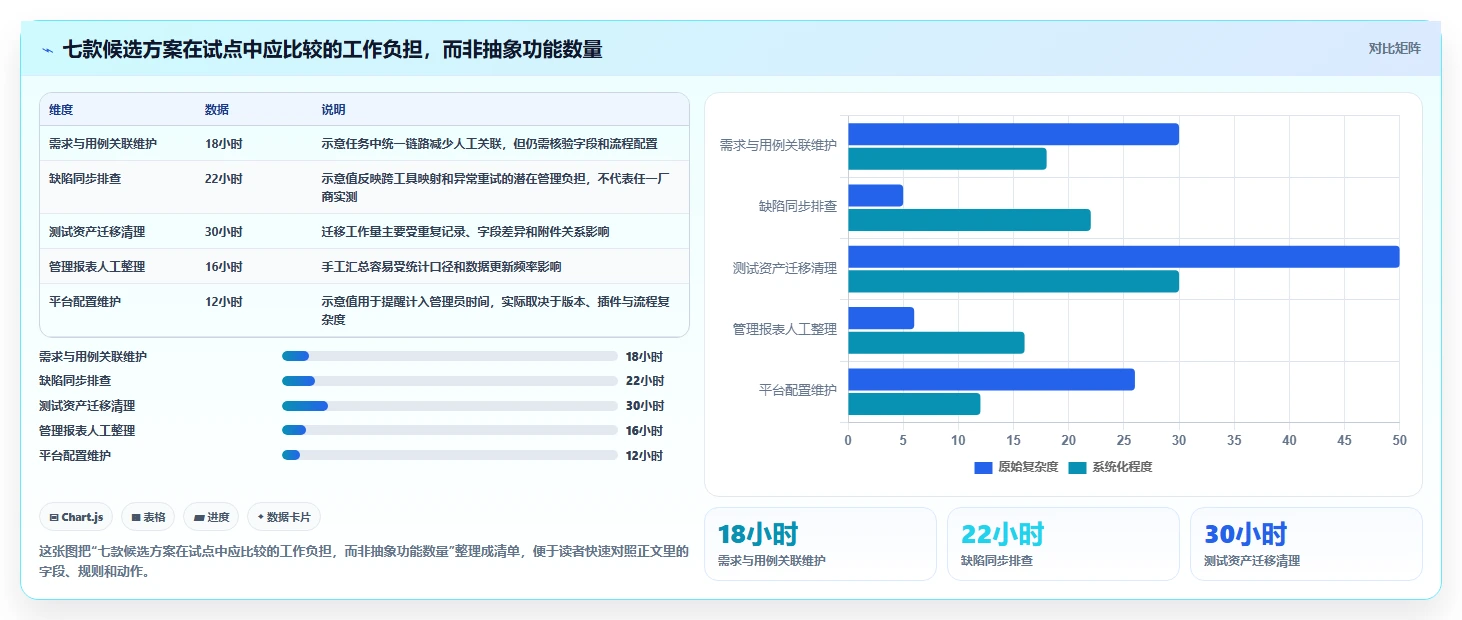Click the 管理报表人工整理 progress bar
Image resolution: width=1462 pixels, height=620 pixels.
click(x=450, y=430)
